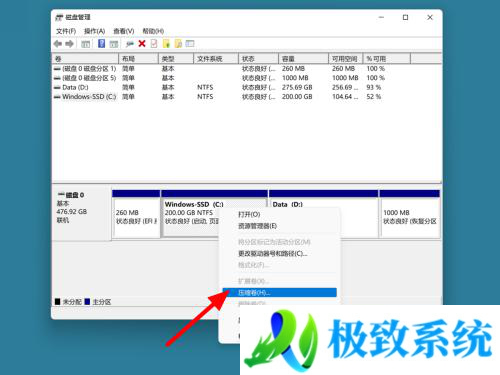Sort by the 状态 column header
500x375 pixels.
coord(258,59)
